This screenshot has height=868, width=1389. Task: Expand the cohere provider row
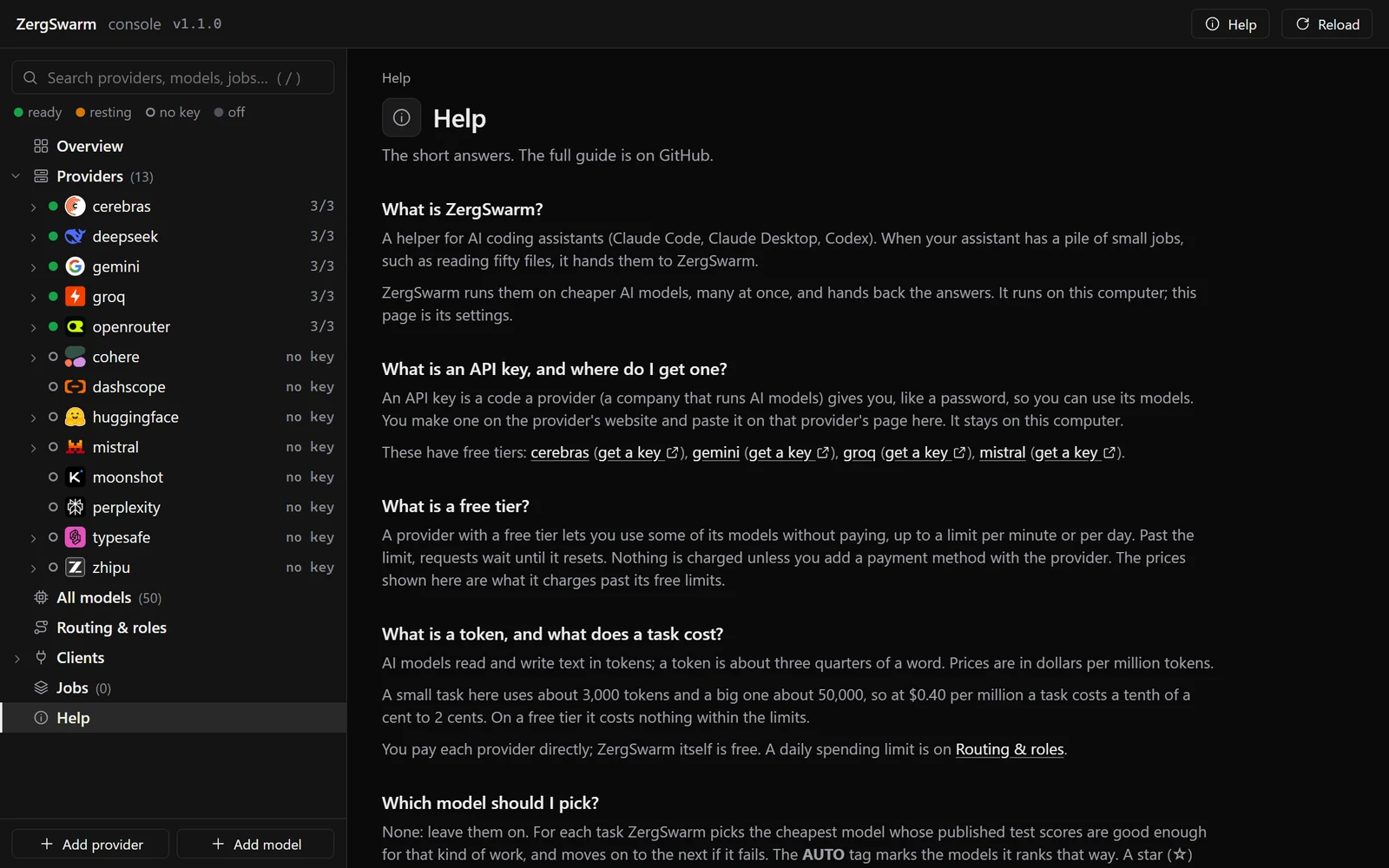[x=33, y=358]
